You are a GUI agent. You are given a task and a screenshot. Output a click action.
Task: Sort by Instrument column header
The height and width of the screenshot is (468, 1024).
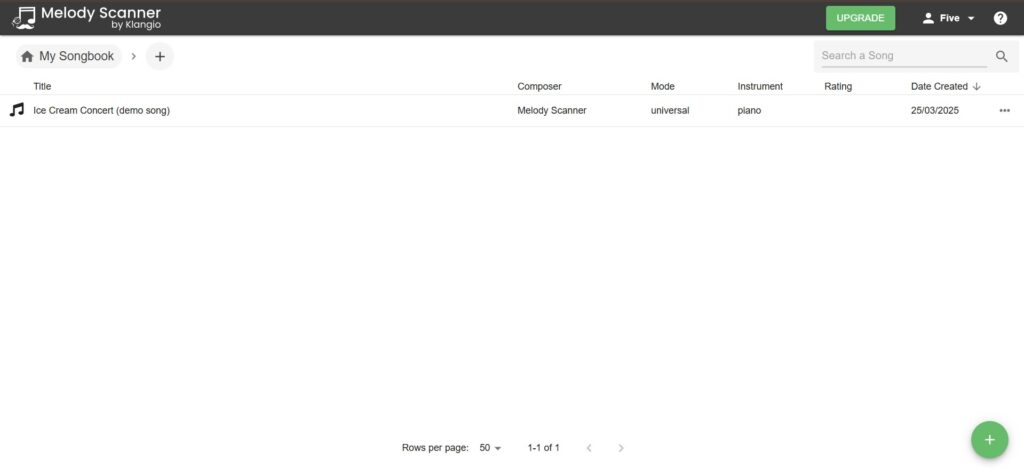pos(760,86)
